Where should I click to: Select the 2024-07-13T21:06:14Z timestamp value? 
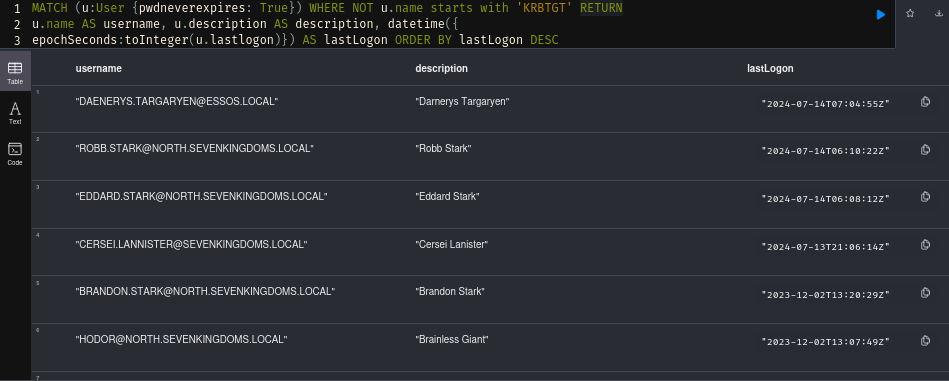[826, 247]
